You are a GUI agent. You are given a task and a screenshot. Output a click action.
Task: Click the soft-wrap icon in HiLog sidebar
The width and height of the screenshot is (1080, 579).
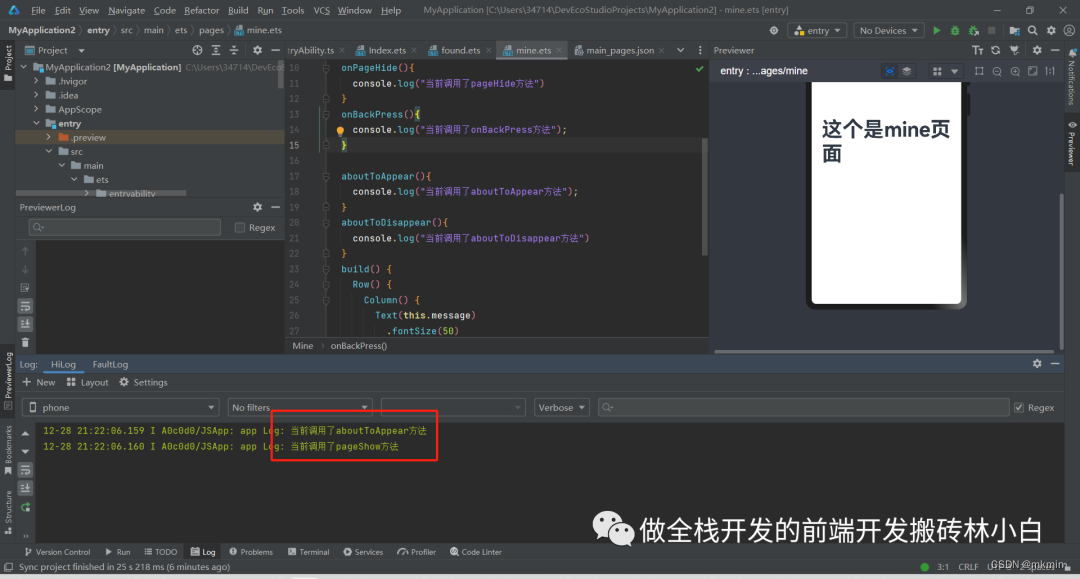(x=25, y=470)
